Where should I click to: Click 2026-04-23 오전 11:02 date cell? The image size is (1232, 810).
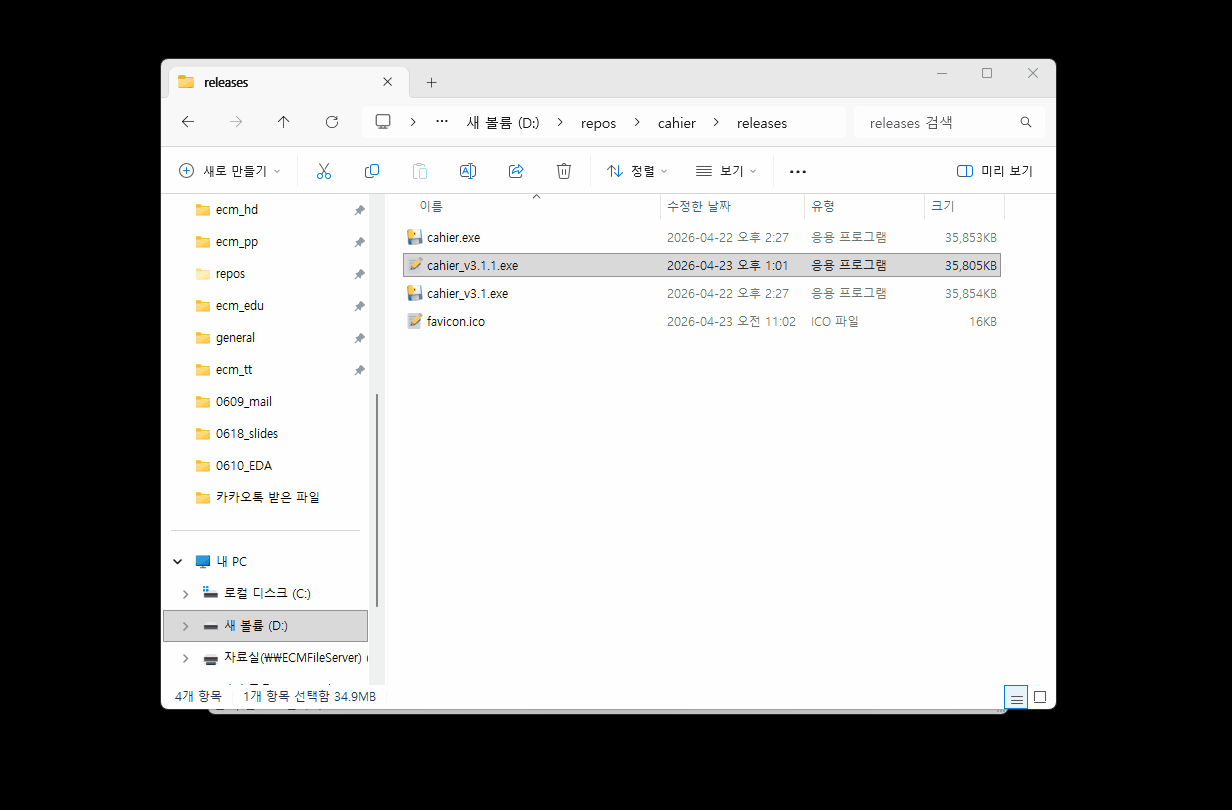coord(731,321)
